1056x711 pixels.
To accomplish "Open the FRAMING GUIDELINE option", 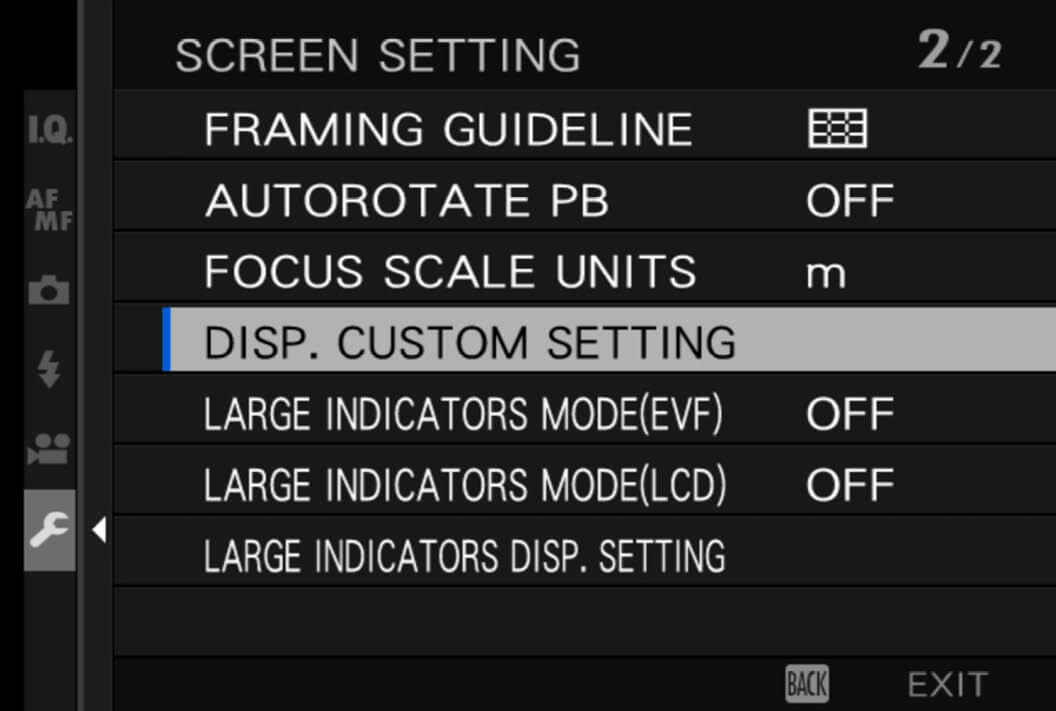I will (585, 128).
